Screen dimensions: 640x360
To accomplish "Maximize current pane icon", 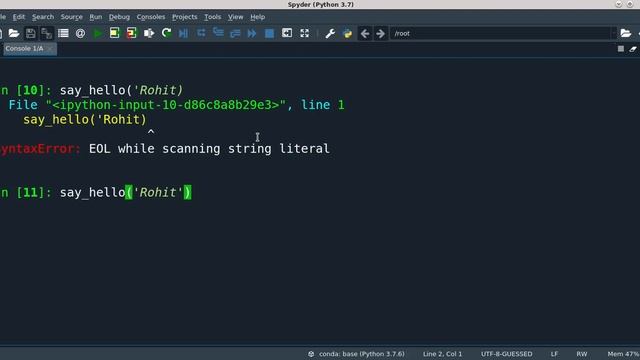I will click(287, 33).
